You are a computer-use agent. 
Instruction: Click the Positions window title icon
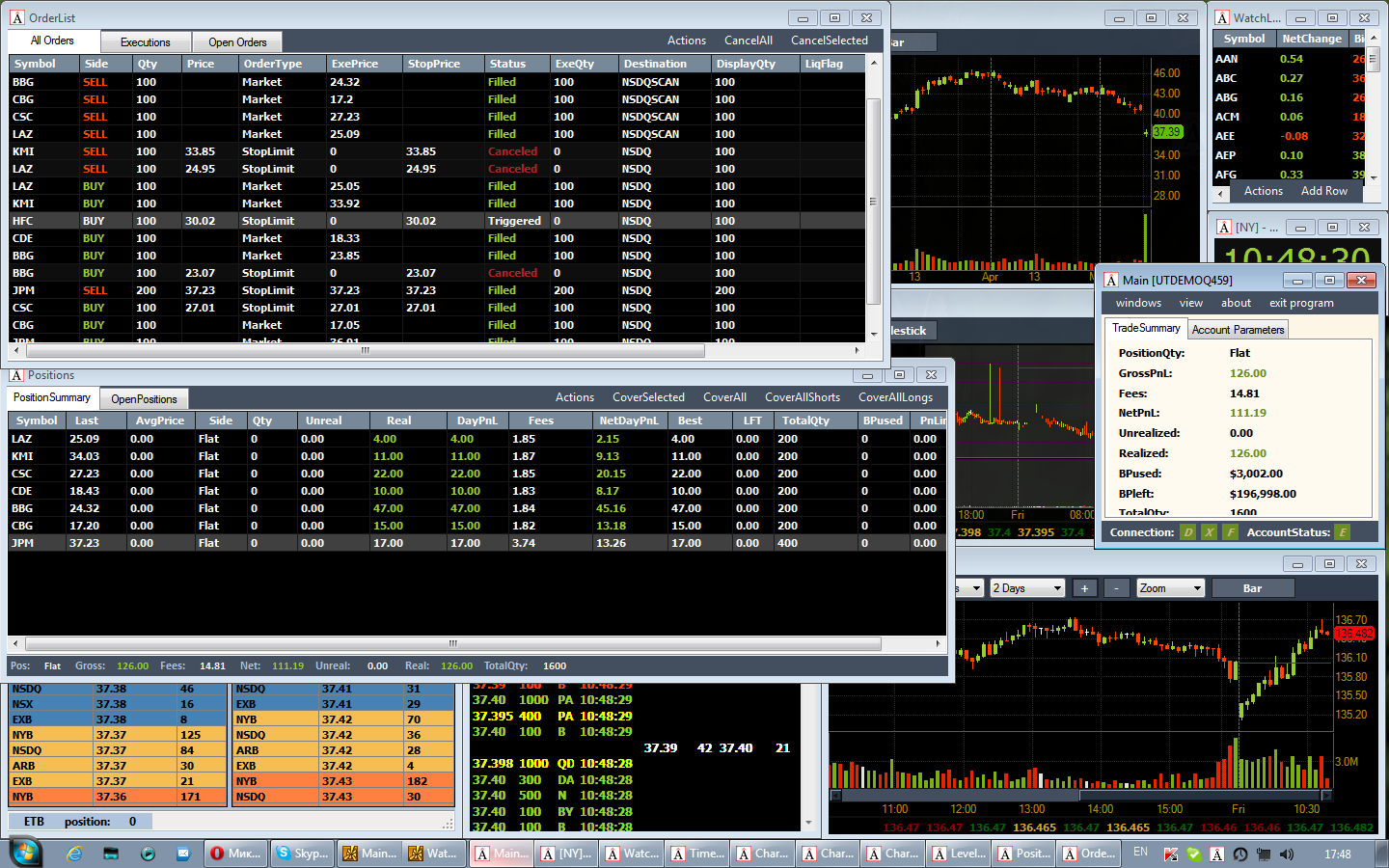[x=16, y=375]
